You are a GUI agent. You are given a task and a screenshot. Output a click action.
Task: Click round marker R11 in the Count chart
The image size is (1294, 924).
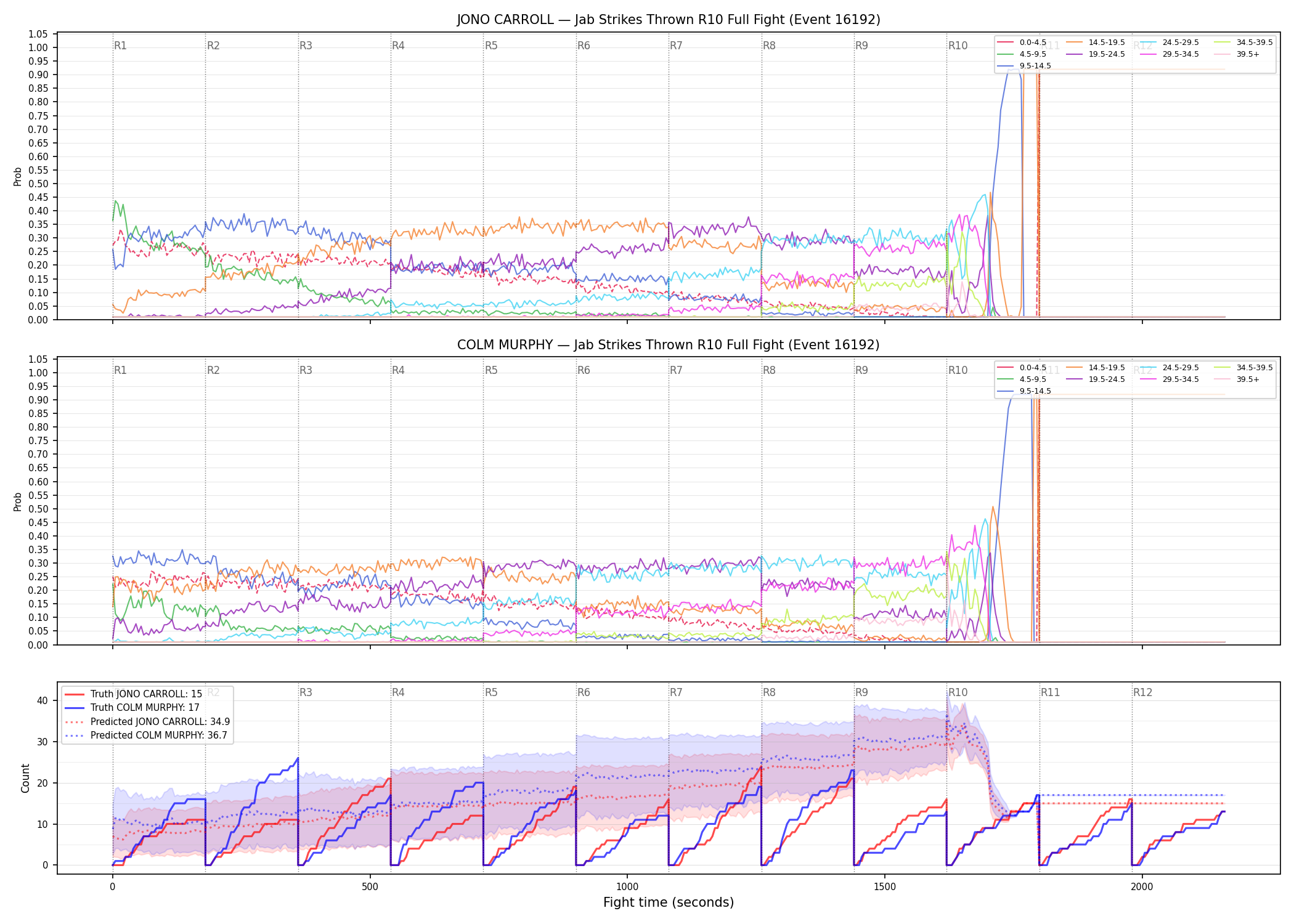click(1051, 692)
